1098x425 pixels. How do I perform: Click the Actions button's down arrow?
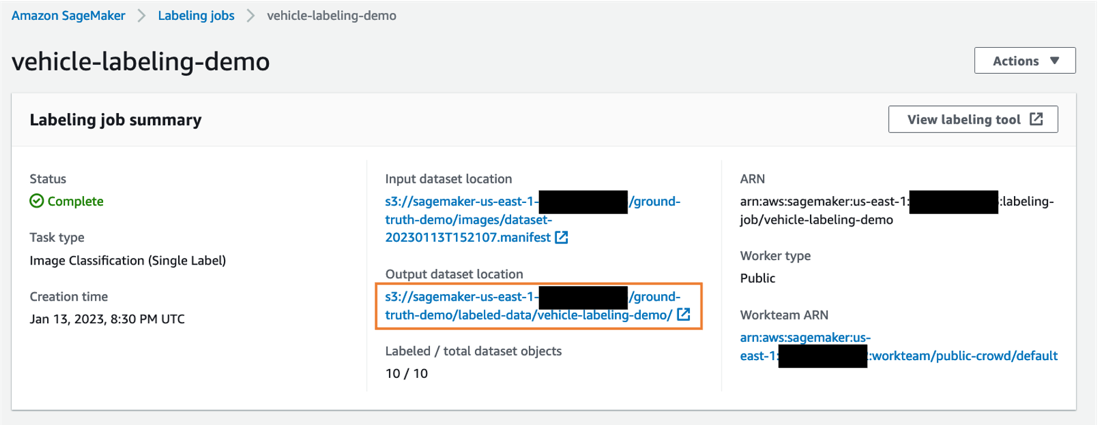coord(1054,61)
